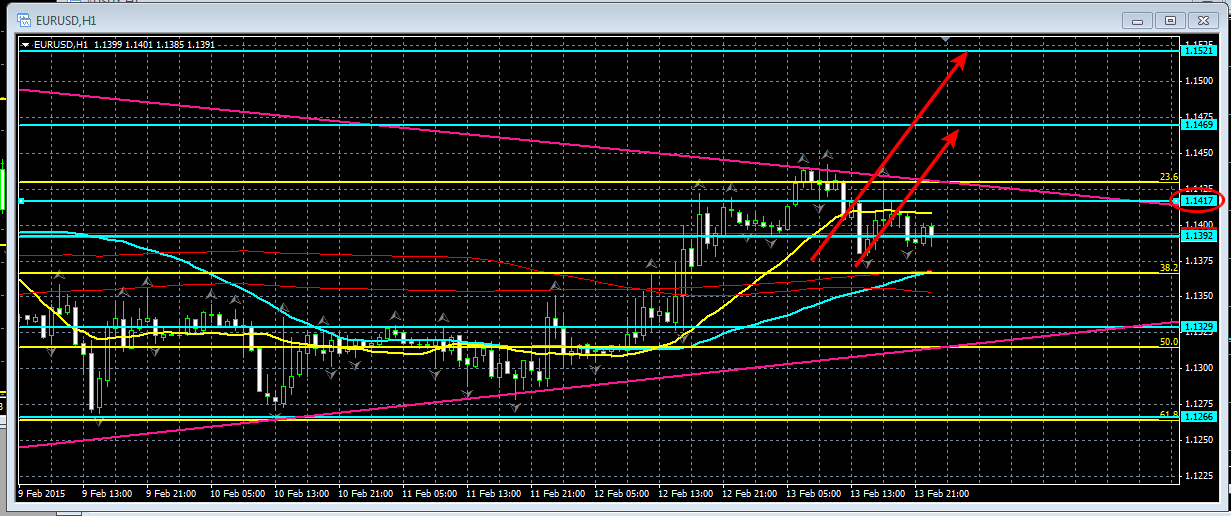Click the 12 Feb 21:00 time label
Image resolution: width=1231 pixels, height=516 pixels.
[749, 494]
